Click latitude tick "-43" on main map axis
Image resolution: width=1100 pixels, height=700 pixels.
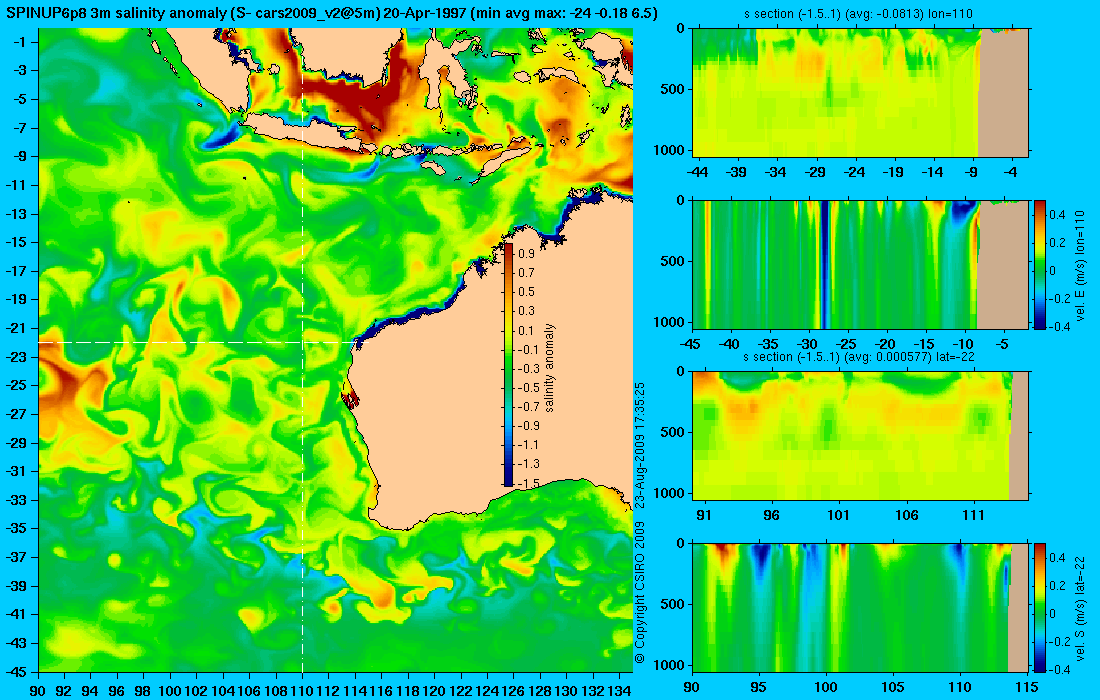(x=17, y=643)
